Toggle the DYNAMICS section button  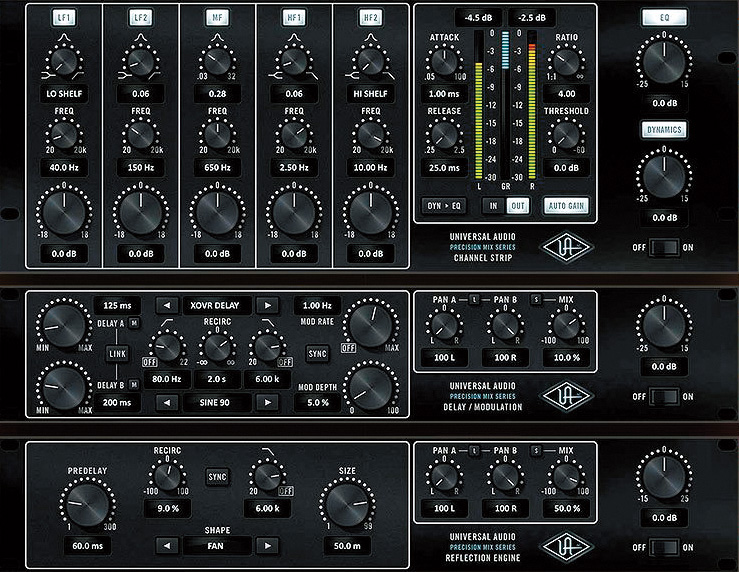pos(664,130)
